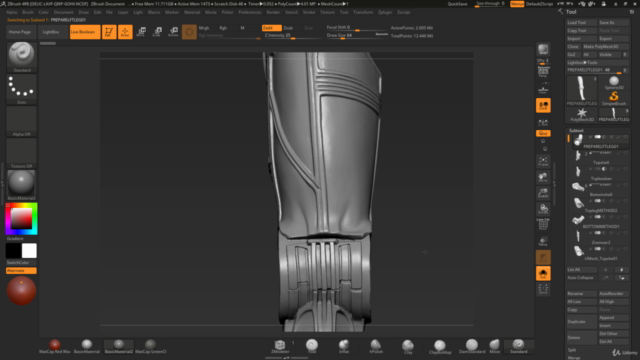
Task: Select the ClayBuildup brush at bottom
Action: click(440, 347)
